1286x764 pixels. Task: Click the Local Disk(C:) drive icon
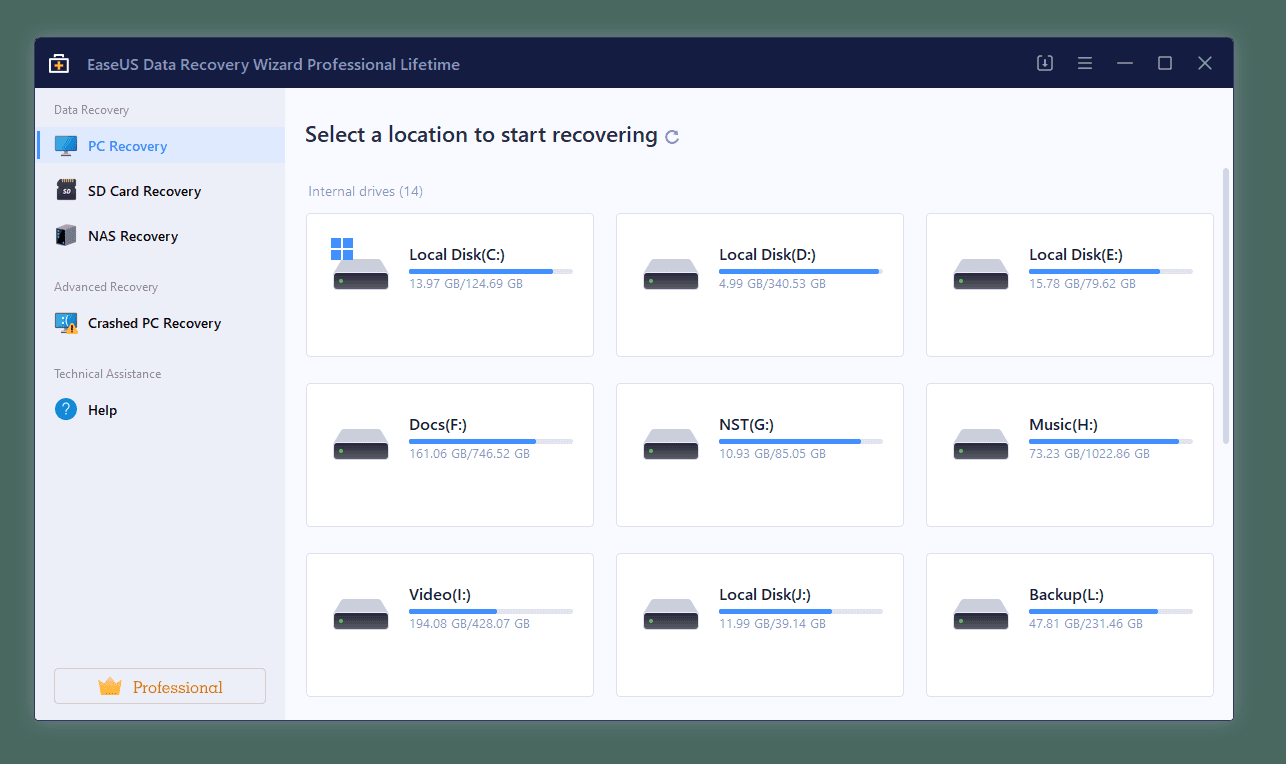[x=360, y=265]
